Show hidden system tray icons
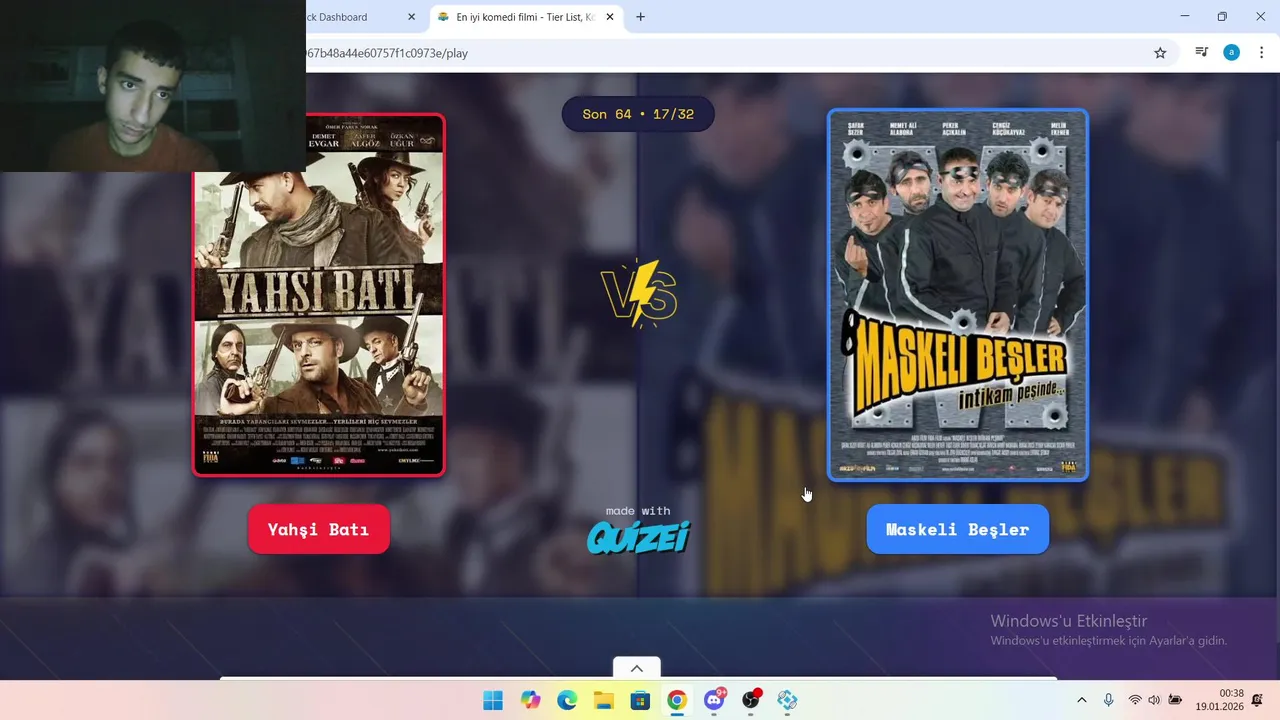1280x720 pixels. point(1081,700)
